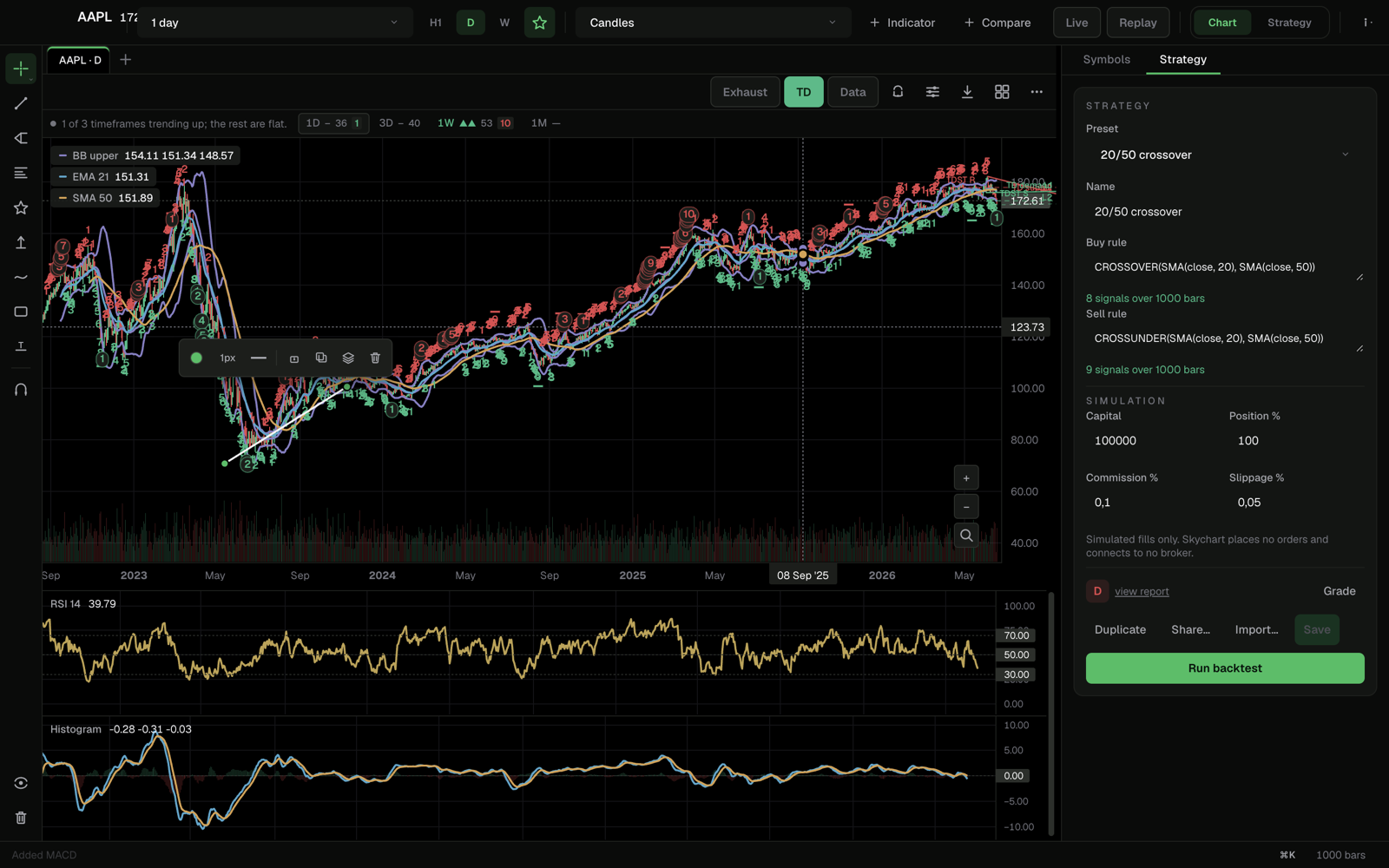Expand the 1W 53 timeframe chip
This screenshot has width=1389, height=868.
[475, 123]
